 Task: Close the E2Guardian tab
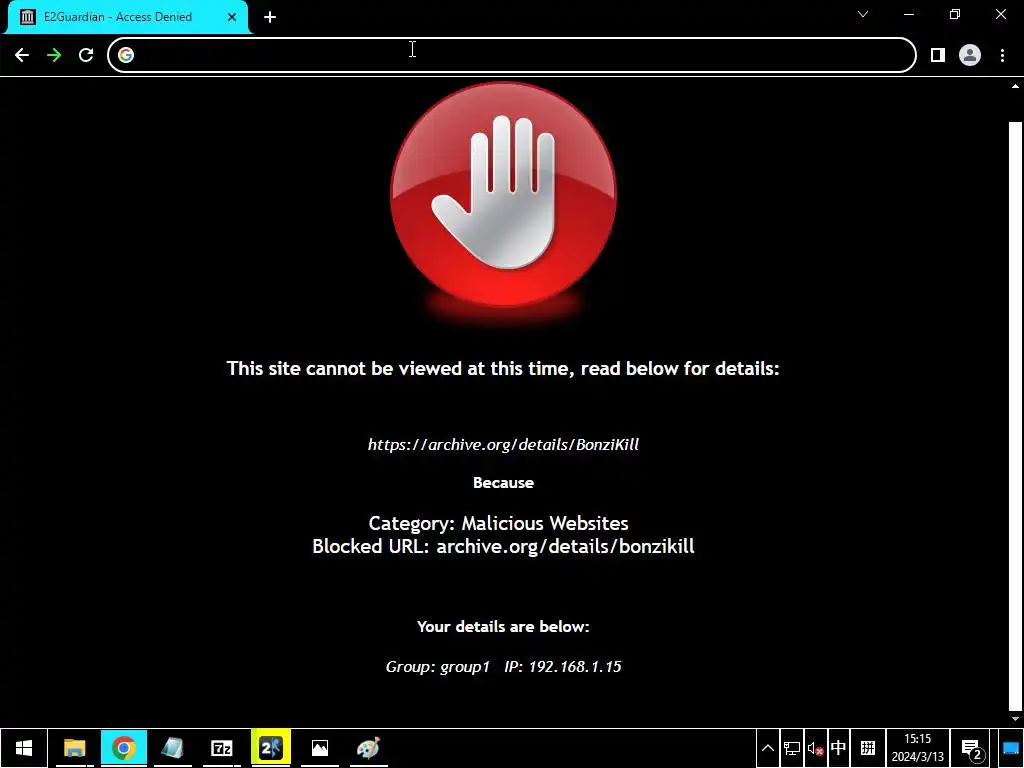232,17
